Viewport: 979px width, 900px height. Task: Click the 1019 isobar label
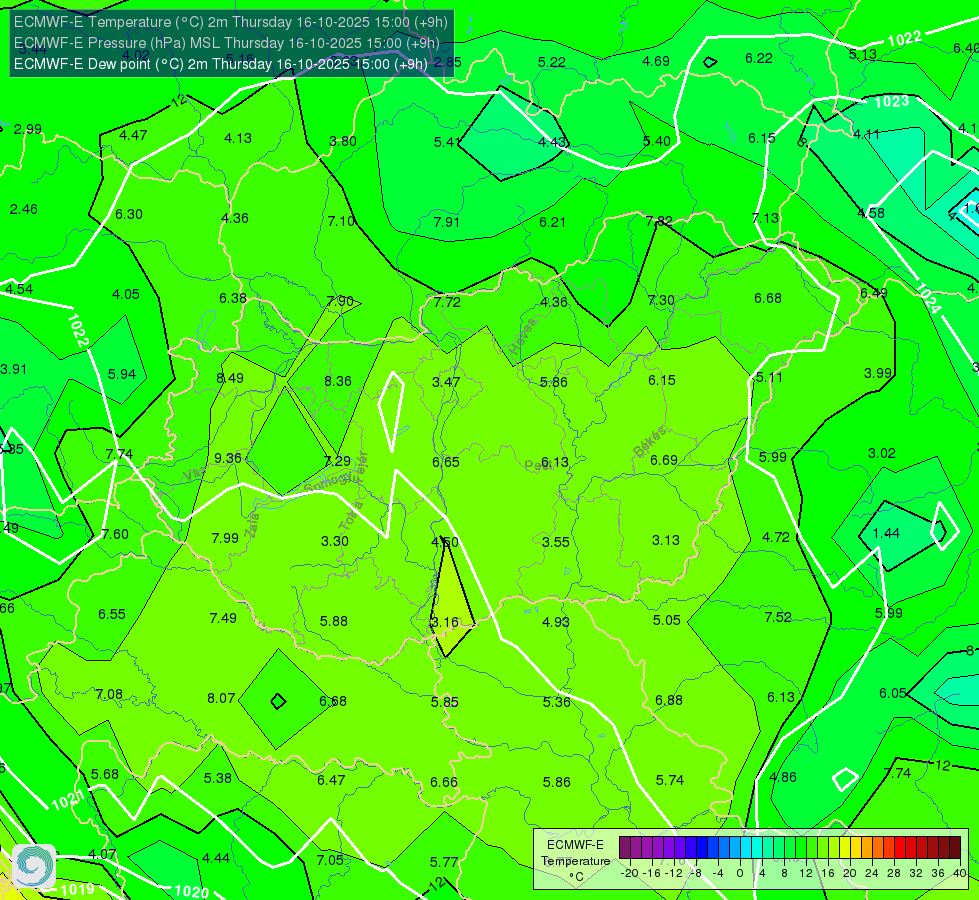tap(77, 889)
